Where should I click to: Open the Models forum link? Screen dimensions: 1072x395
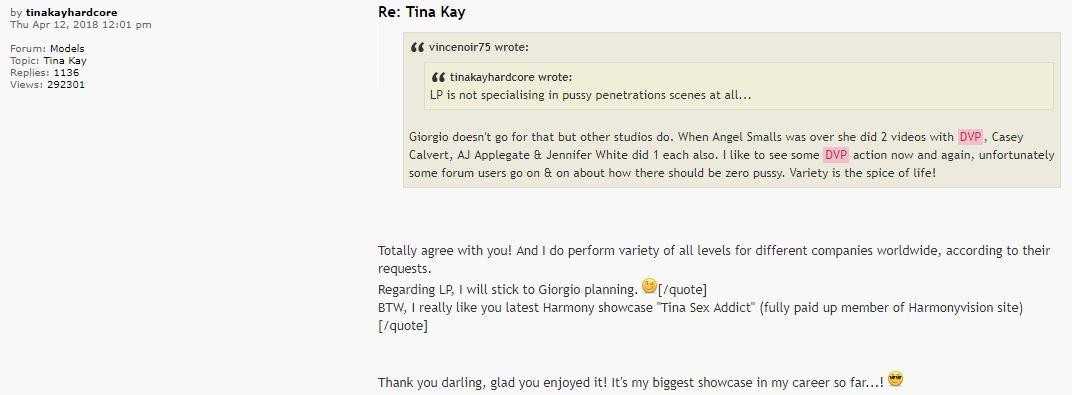[x=67, y=49]
